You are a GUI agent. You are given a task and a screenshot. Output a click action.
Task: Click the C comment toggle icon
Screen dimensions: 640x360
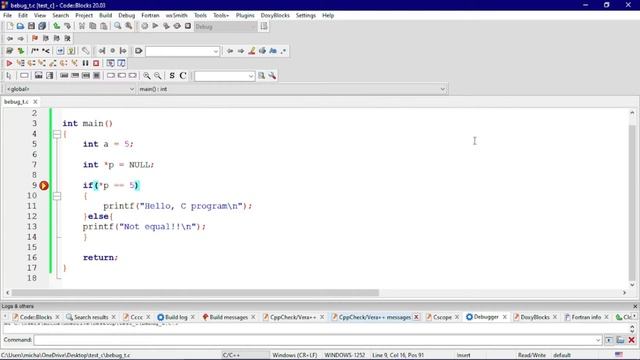pos(183,76)
